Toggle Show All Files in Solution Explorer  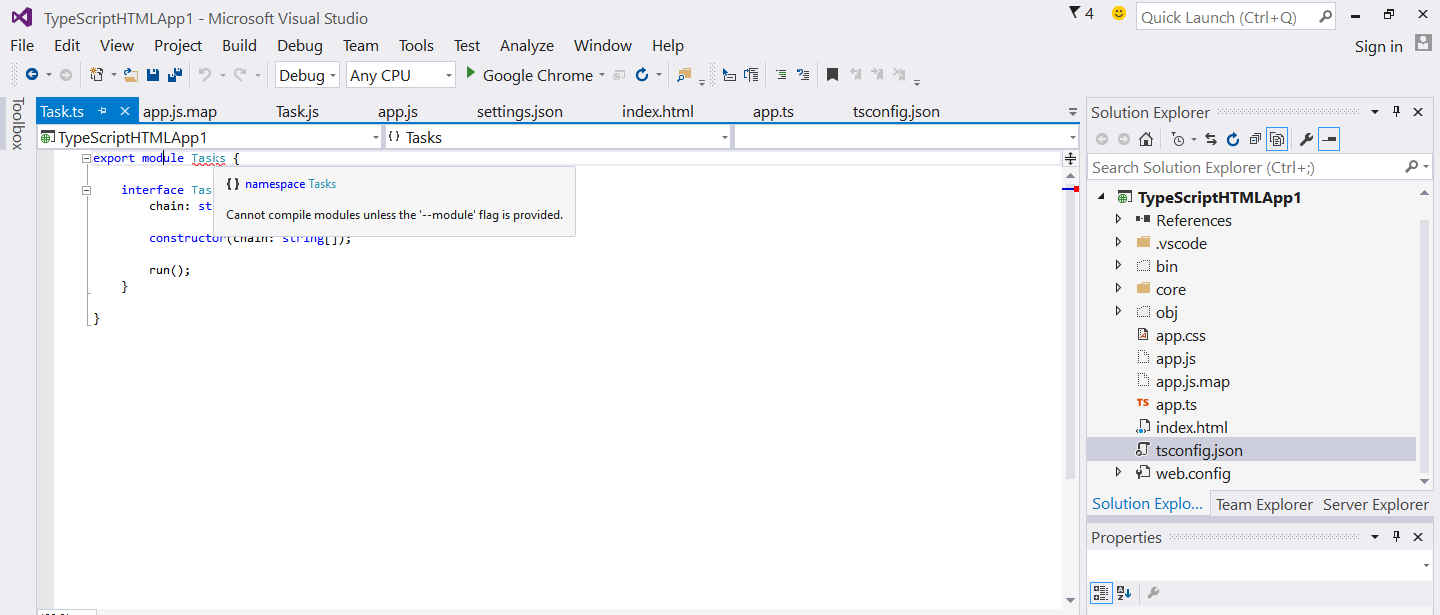click(1277, 140)
